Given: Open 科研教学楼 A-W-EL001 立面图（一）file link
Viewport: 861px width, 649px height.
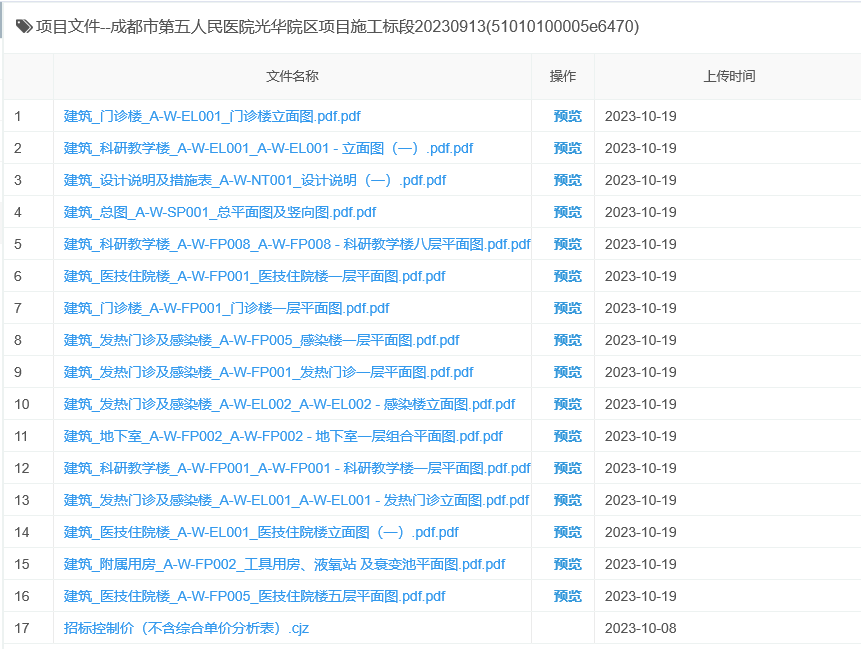Looking at the screenshot, I should pyautogui.click(x=268, y=148).
